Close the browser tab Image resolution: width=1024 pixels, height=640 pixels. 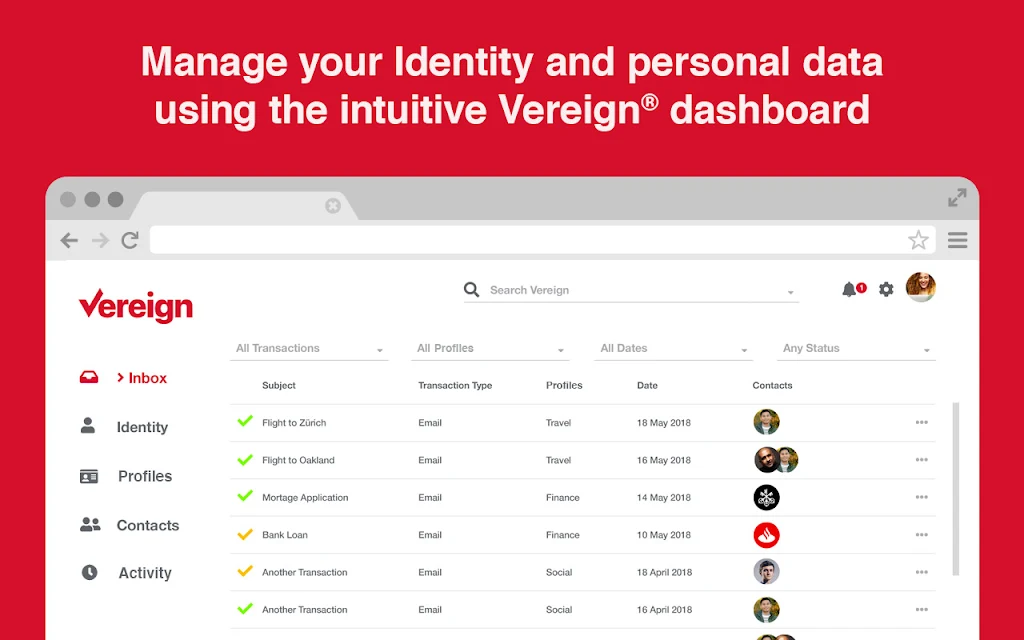pyautogui.click(x=333, y=206)
